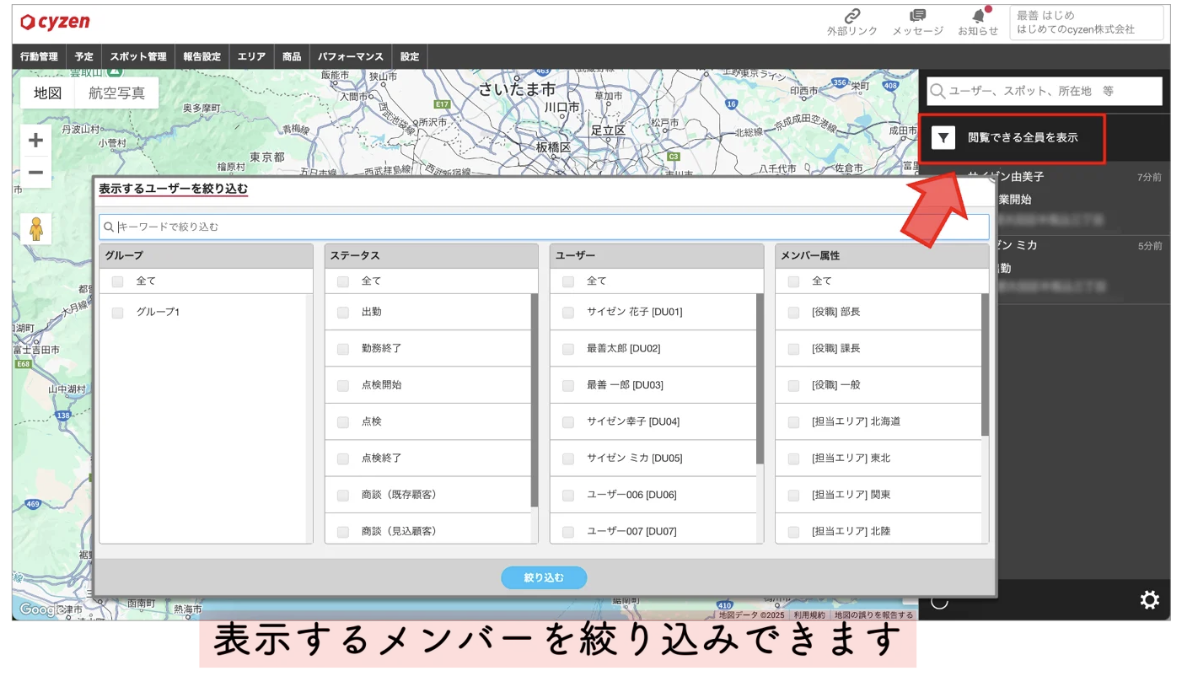Click the magnifier icon in the user search box
The image size is (1186, 678).
click(x=937, y=91)
